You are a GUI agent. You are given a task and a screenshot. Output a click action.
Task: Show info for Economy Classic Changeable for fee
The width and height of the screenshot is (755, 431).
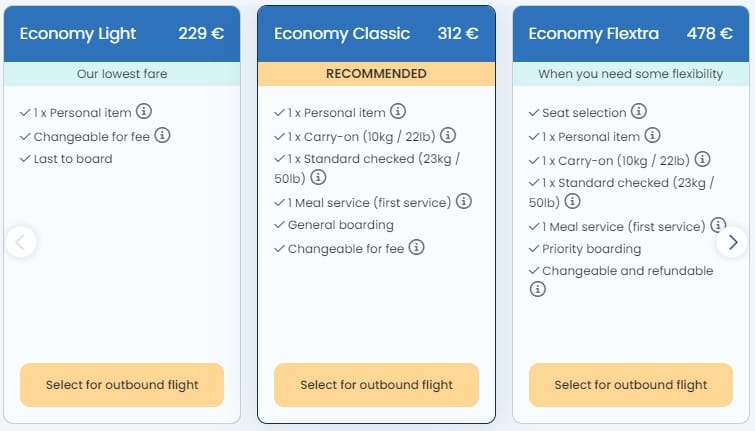(x=416, y=247)
